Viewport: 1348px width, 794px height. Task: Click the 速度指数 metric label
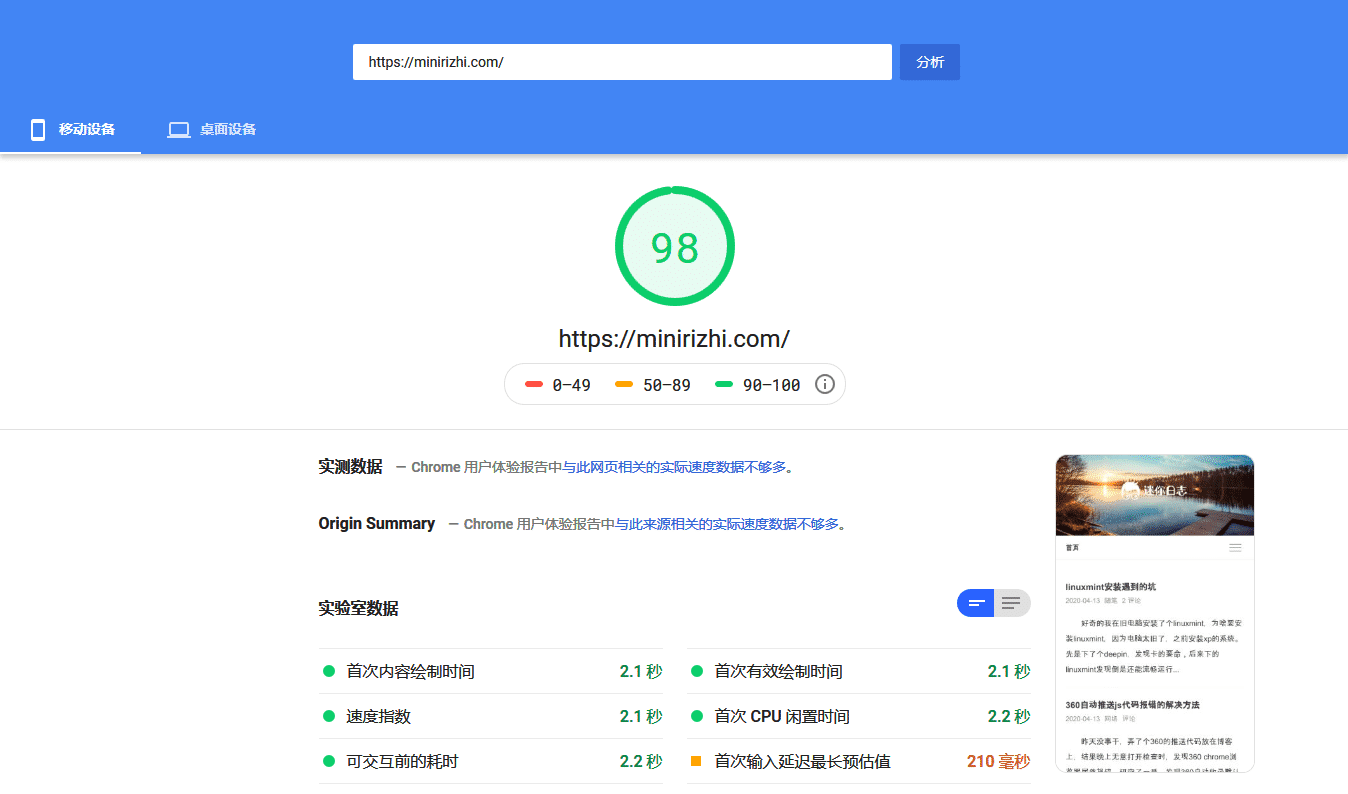(x=378, y=716)
